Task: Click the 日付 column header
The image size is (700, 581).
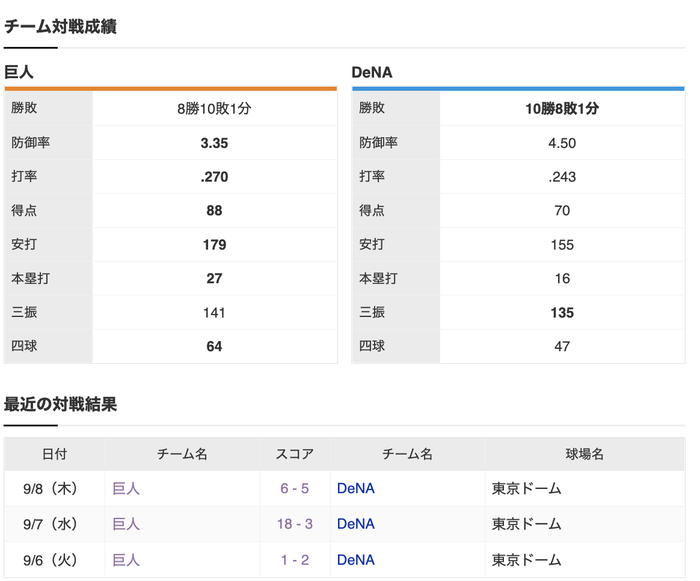Action: coord(54,454)
